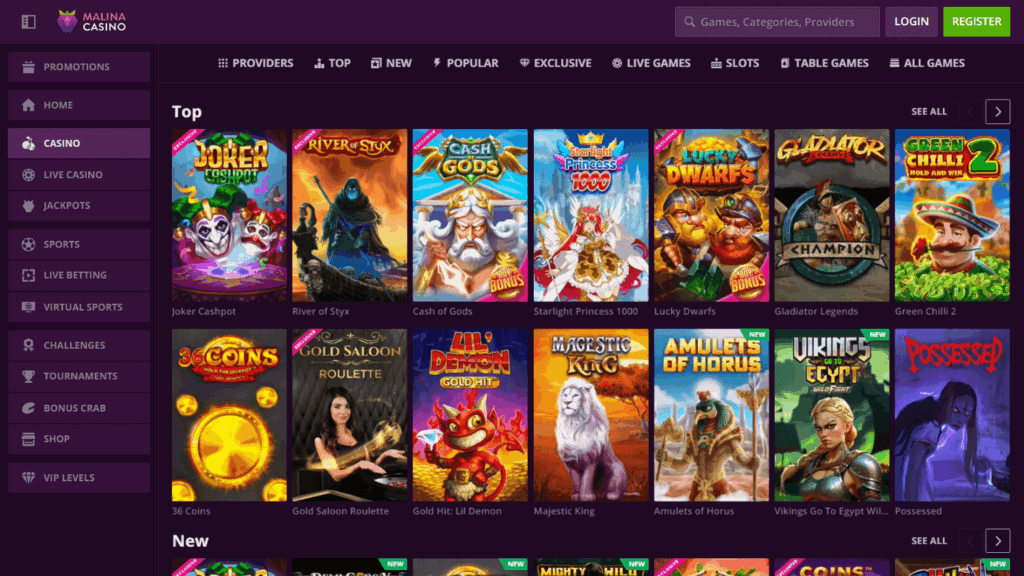Click the Shop icon in sidebar
1024x576 pixels.
click(28, 439)
